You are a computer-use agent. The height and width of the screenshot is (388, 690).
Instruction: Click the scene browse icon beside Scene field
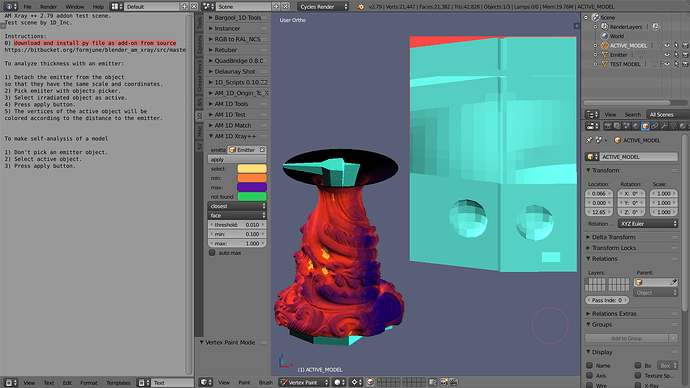click(208, 7)
